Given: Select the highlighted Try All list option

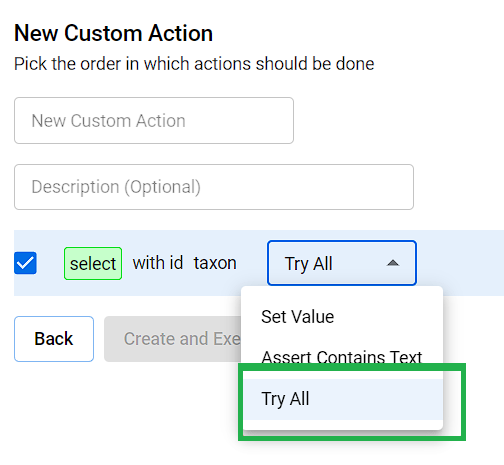Looking at the screenshot, I should point(343,399).
